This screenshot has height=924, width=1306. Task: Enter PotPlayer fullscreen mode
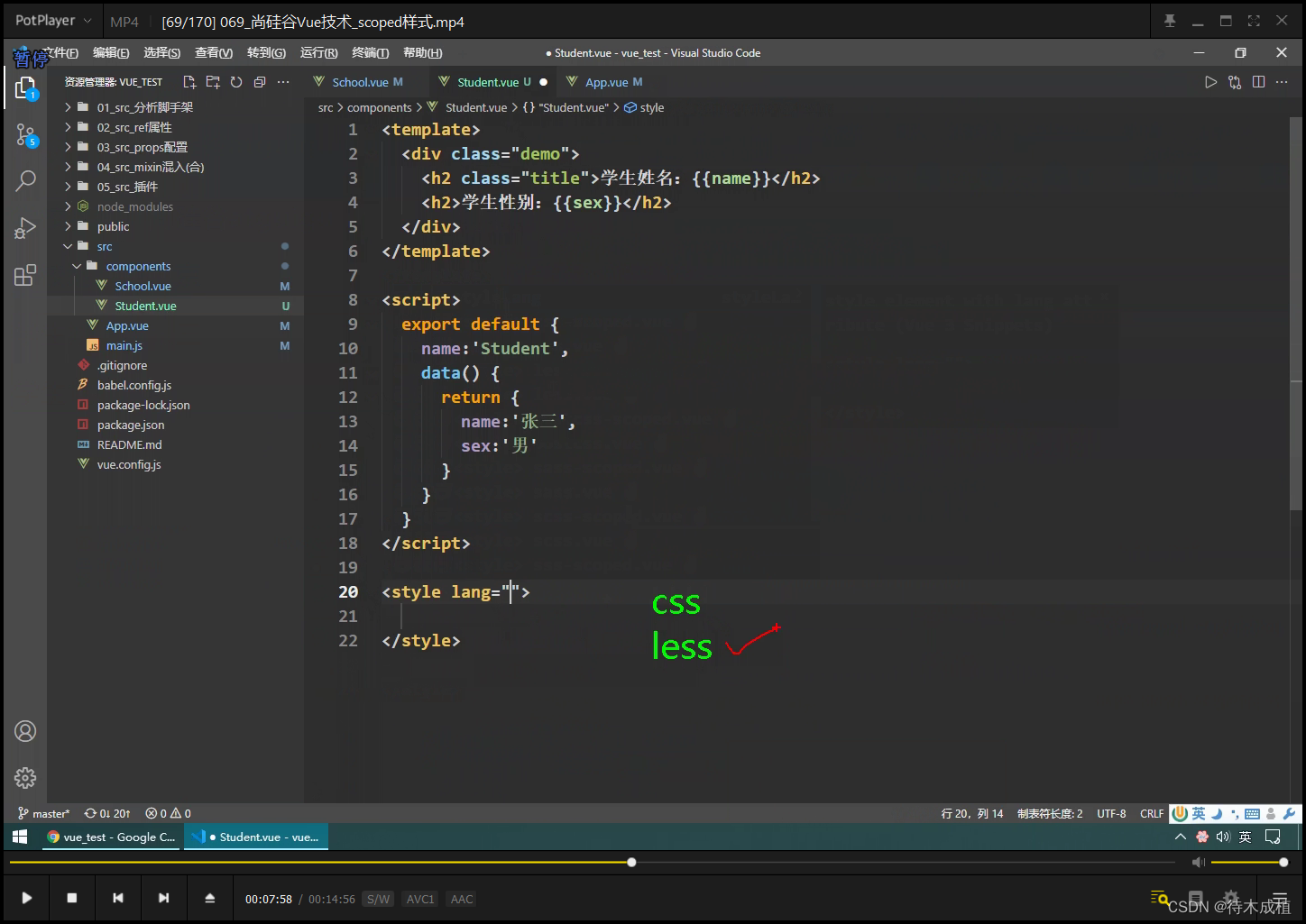1254,21
